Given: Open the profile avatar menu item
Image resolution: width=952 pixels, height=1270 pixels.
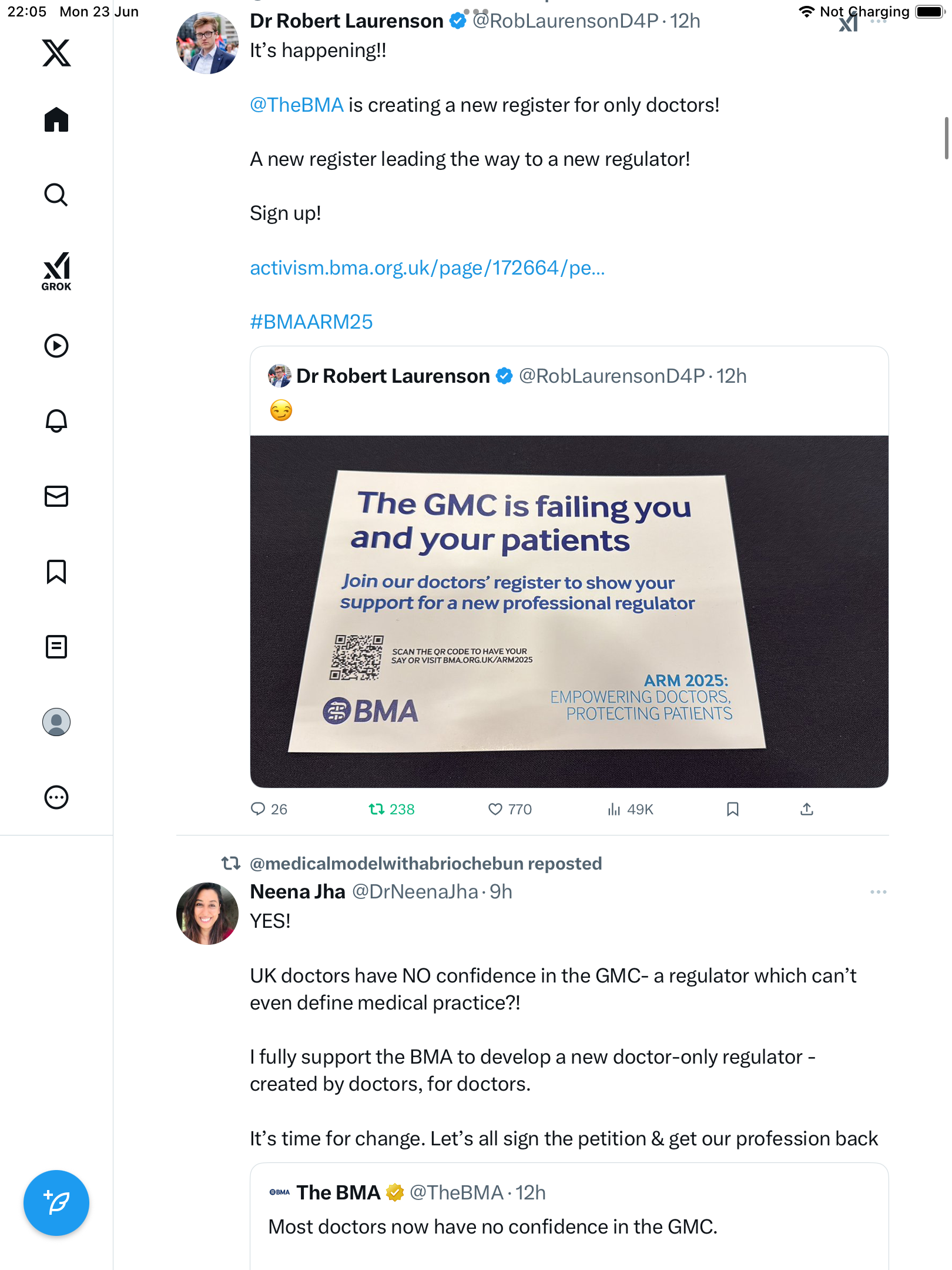Looking at the screenshot, I should [x=56, y=722].
